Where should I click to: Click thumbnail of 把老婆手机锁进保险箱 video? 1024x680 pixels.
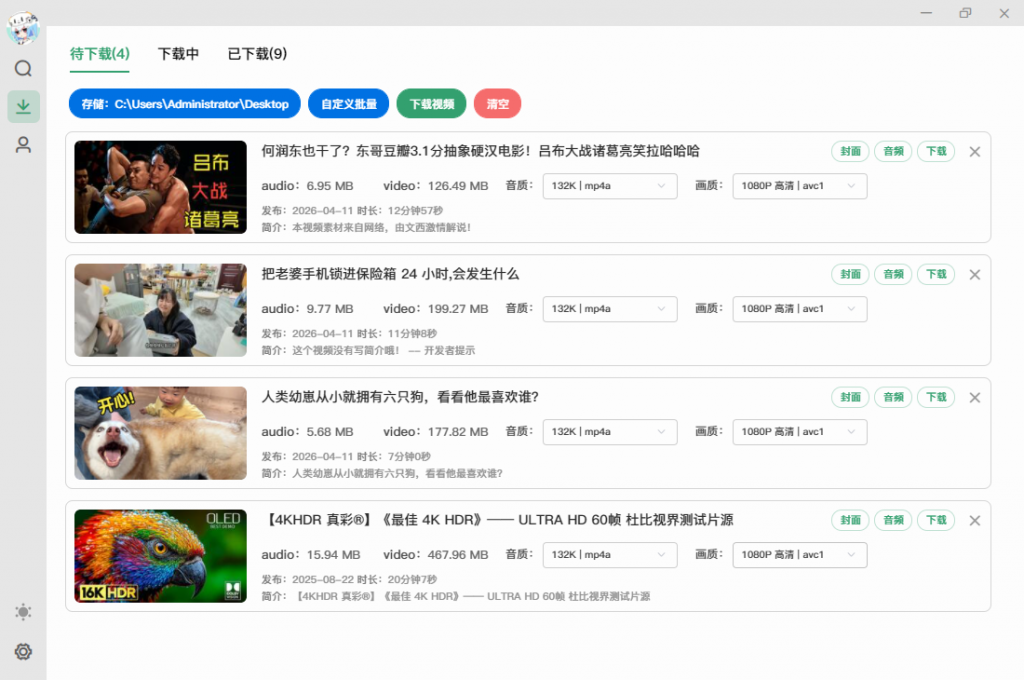(161, 310)
